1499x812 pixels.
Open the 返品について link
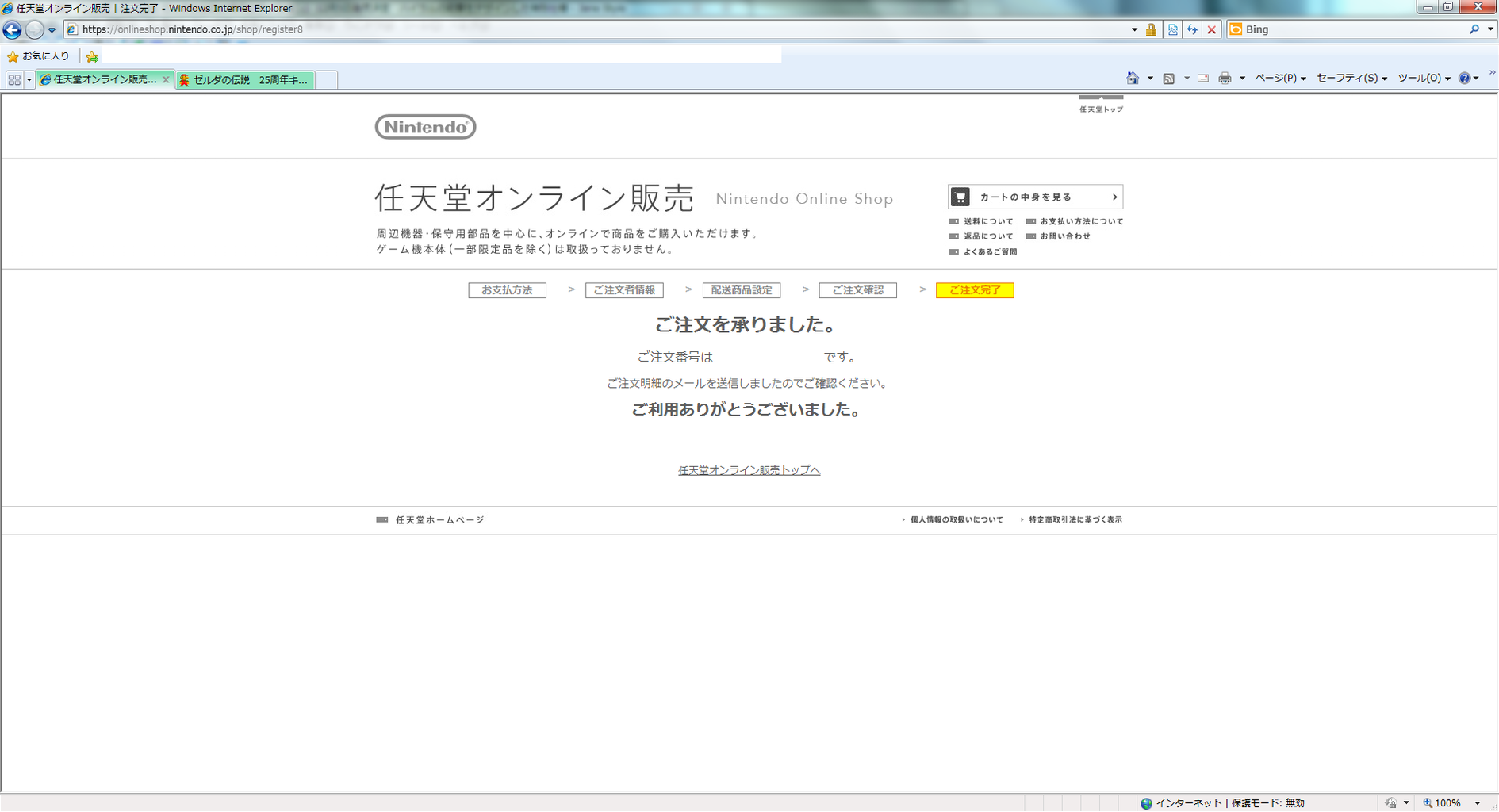[x=981, y=236]
